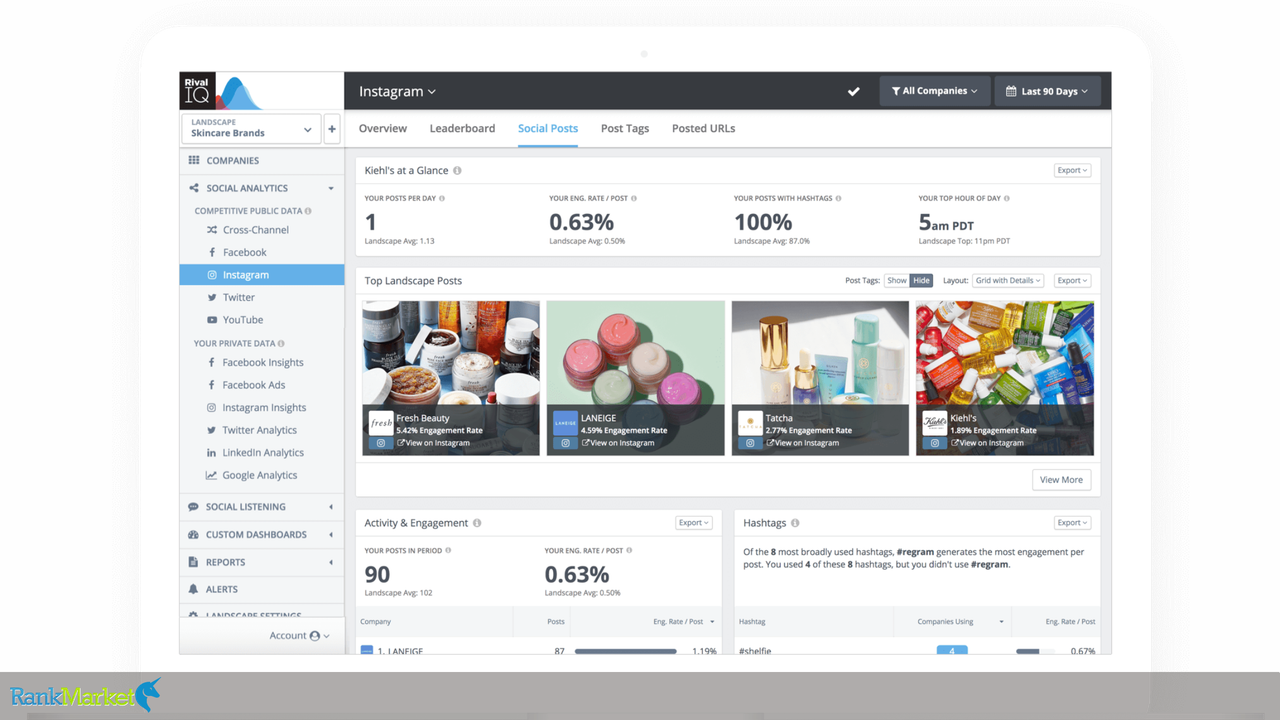Expand the Custom Dashboards section arrow

331,535
